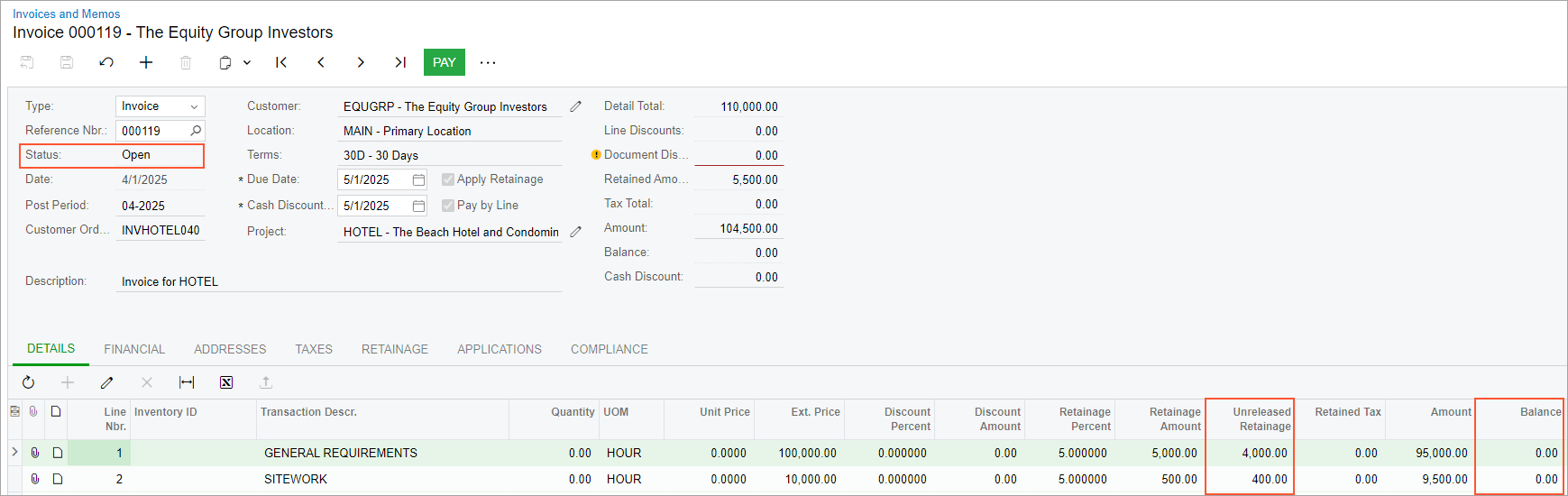This screenshot has width=1568, height=496.
Task: Switch to the RETAINAGE tab
Action: (x=395, y=349)
